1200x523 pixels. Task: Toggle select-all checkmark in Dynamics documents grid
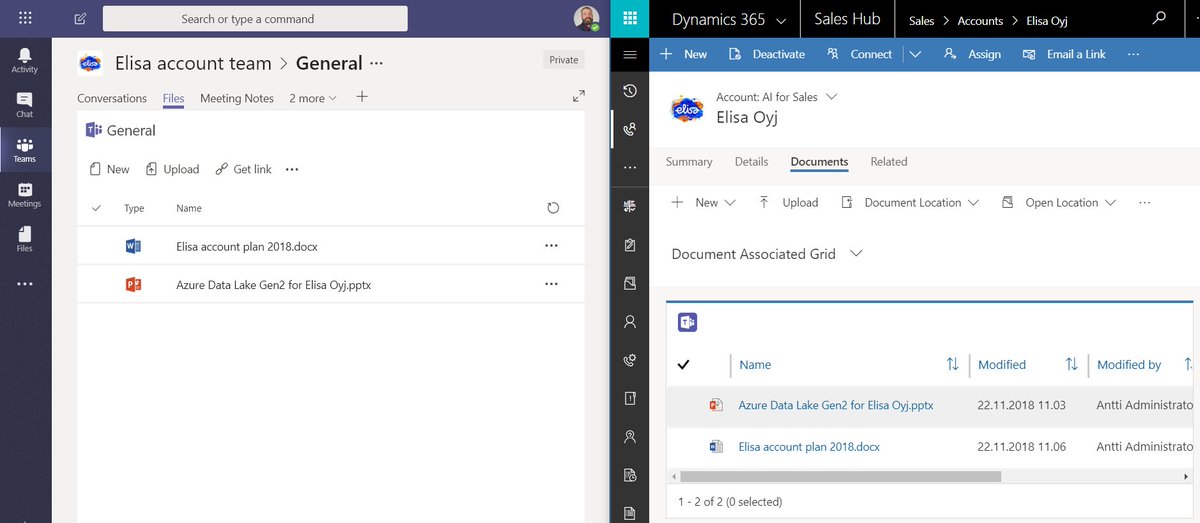(684, 365)
